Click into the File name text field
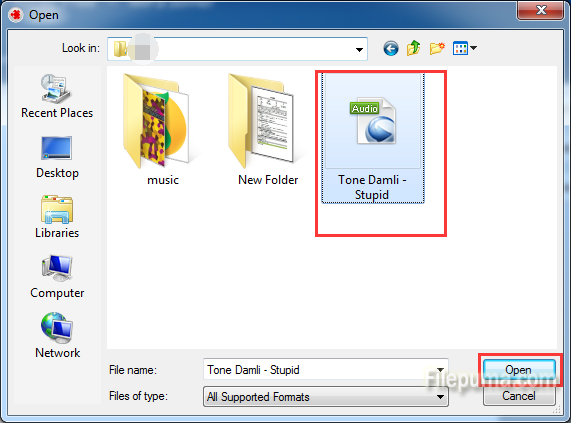The height and width of the screenshot is (423, 571). (319, 370)
